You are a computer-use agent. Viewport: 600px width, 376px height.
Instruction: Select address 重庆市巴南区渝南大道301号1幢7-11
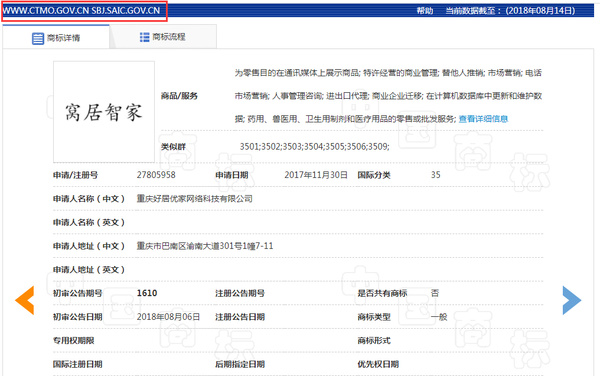[x=205, y=246]
